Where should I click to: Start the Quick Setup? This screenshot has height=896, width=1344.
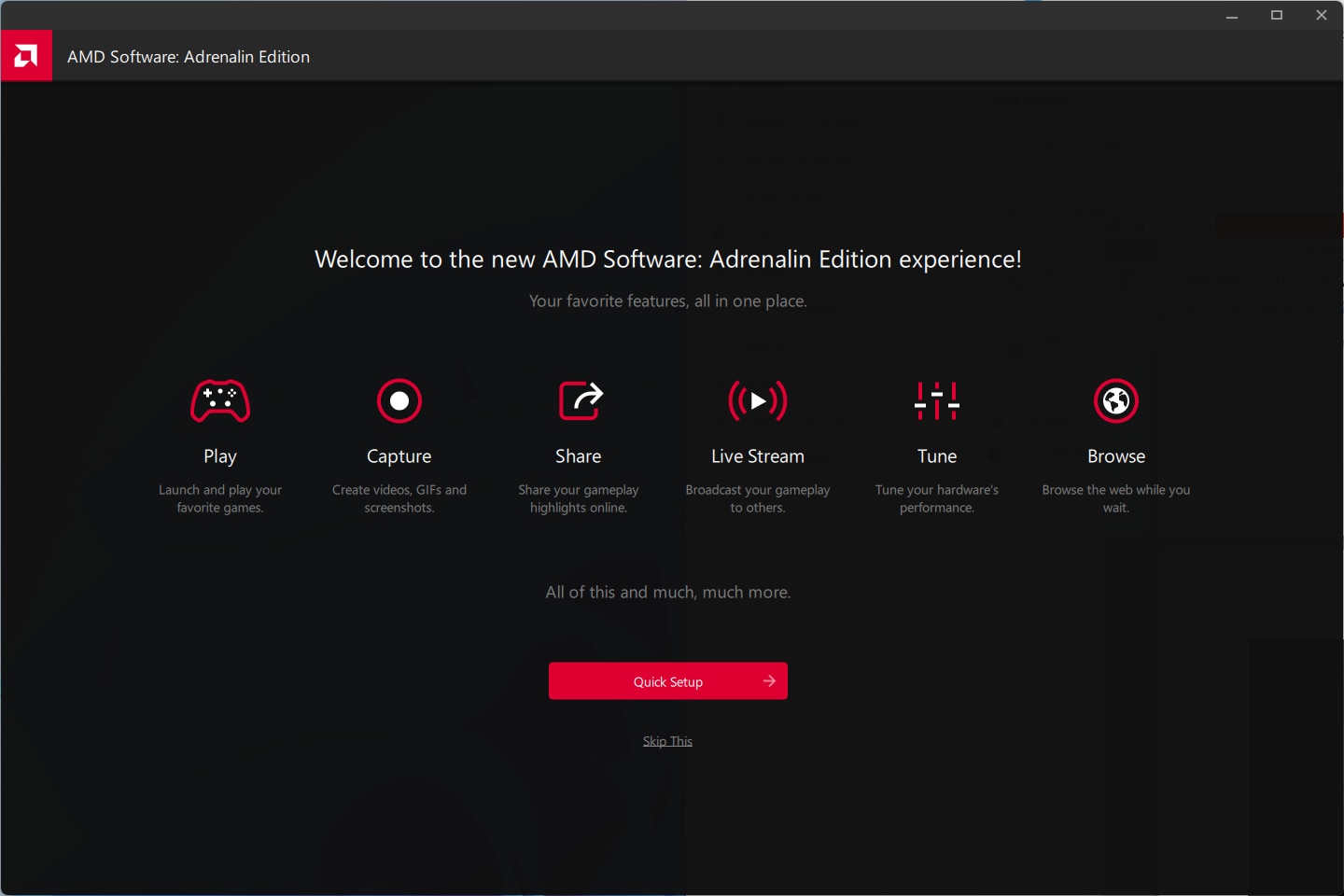(x=668, y=681)
